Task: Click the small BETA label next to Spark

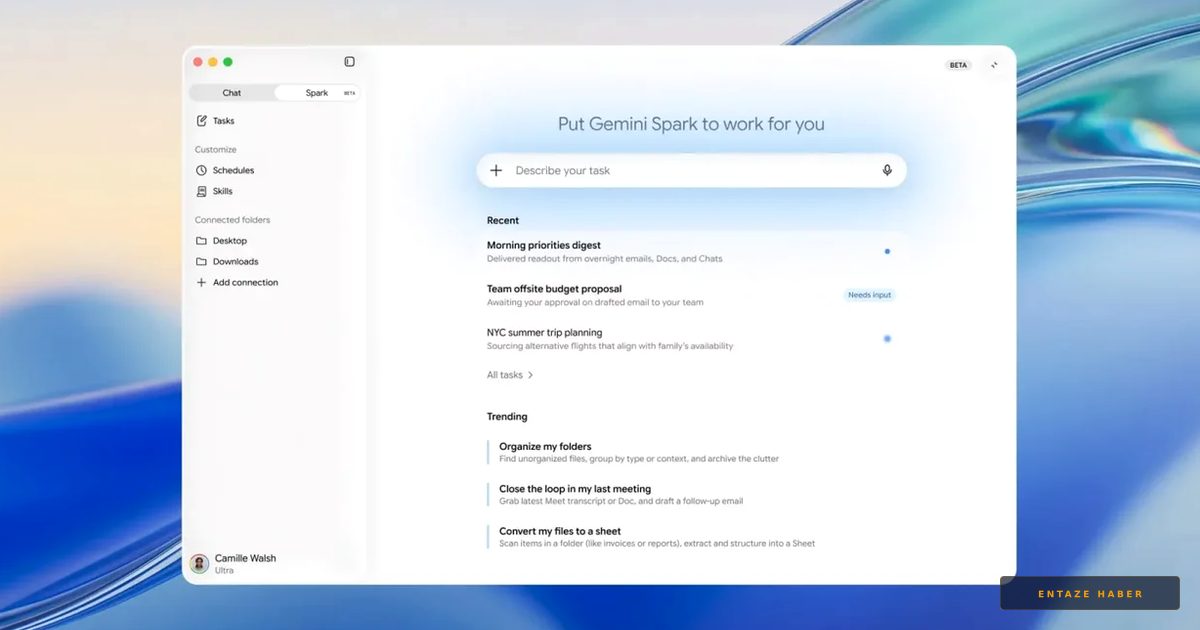Action: [x=349, y=93]
